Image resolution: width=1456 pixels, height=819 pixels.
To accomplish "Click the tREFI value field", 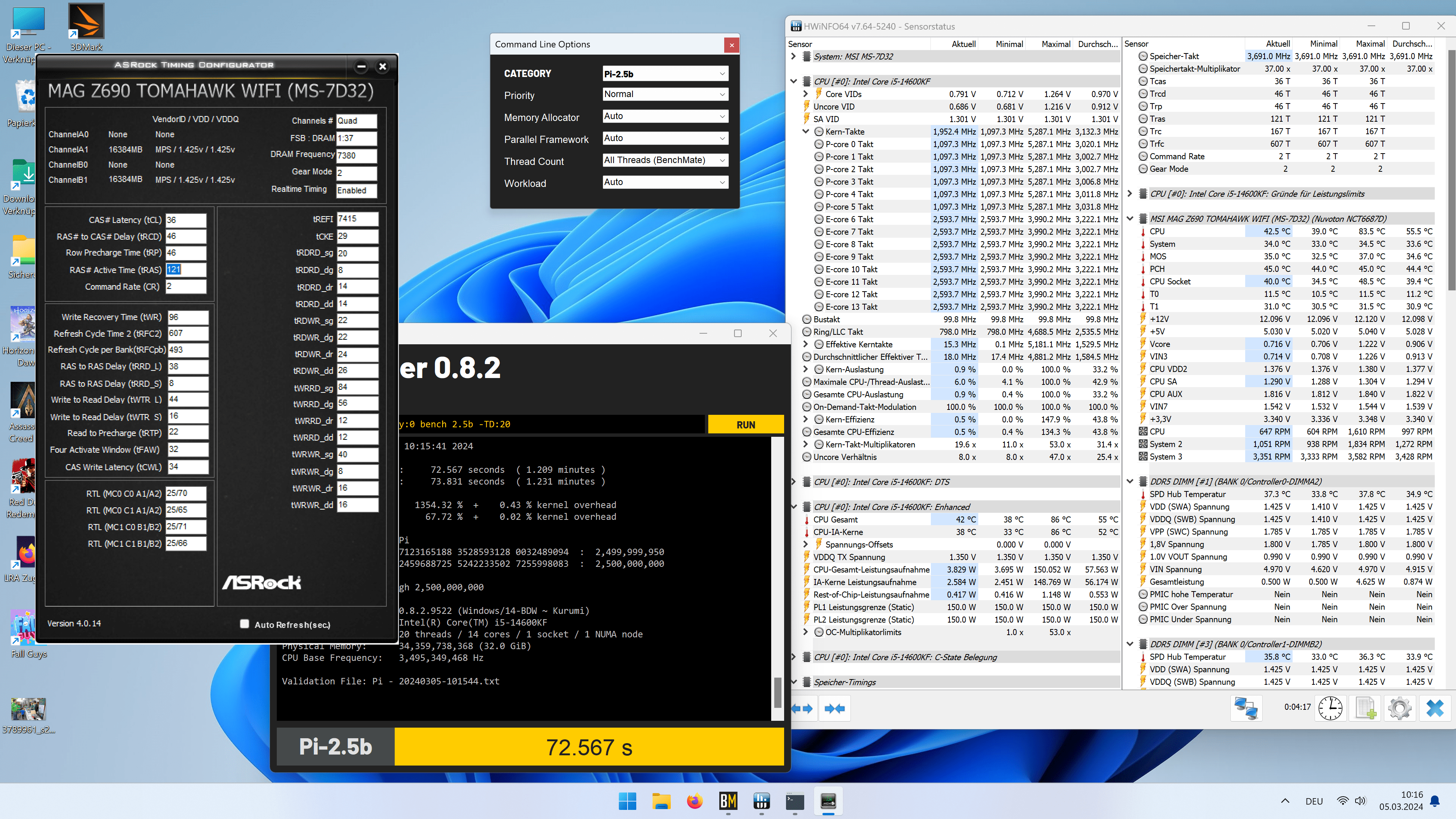I will (x=357, y=219).
